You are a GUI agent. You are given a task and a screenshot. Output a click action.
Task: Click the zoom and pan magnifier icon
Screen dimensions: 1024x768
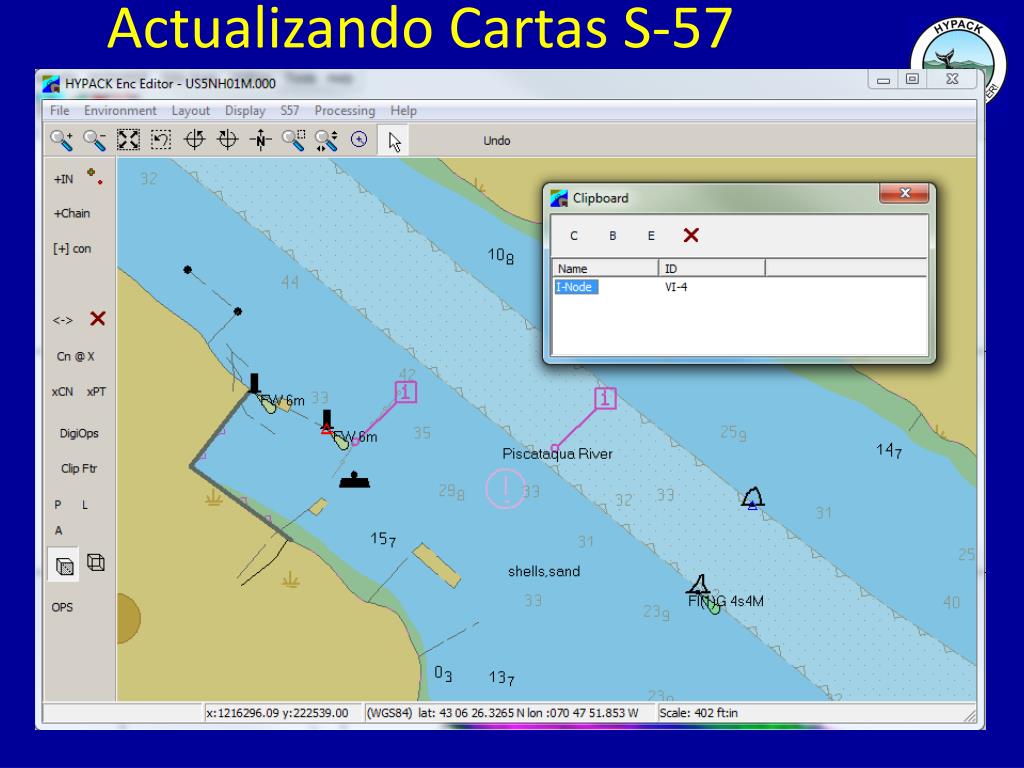(327, 140)
